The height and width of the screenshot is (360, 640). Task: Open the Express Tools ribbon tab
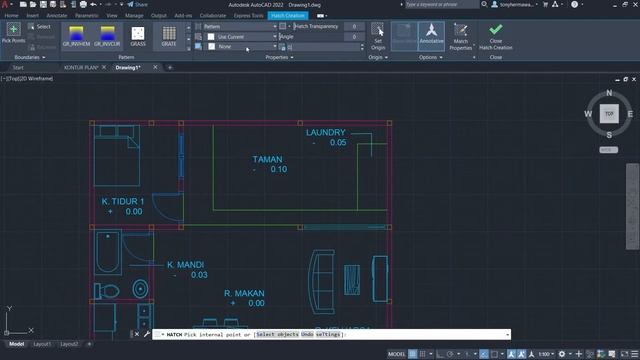(248, 16)
